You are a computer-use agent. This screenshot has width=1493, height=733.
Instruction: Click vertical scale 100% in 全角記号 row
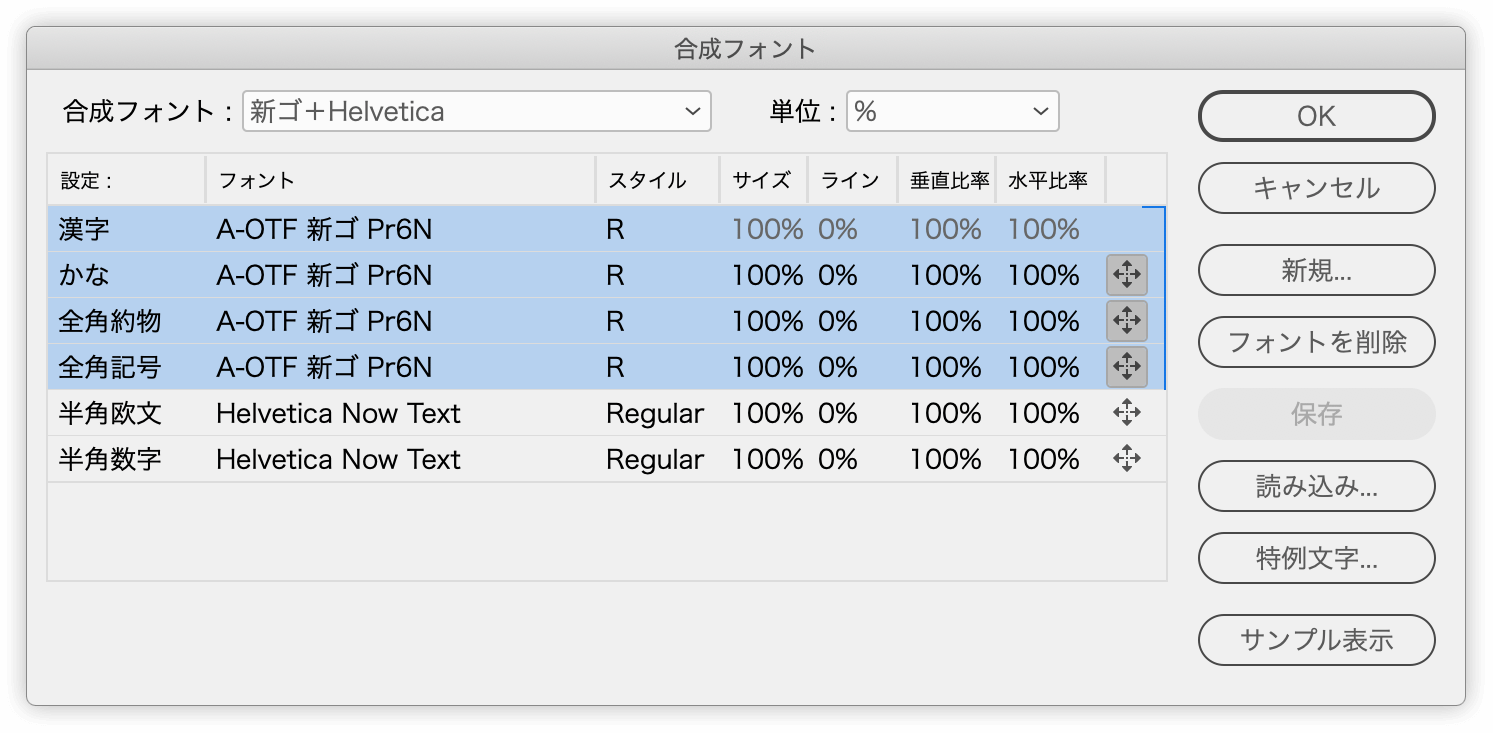(x=945, y=367)
